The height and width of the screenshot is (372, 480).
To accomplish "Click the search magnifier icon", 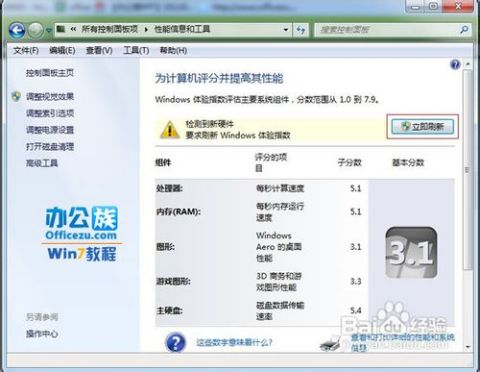I will [x=464, y=30].
